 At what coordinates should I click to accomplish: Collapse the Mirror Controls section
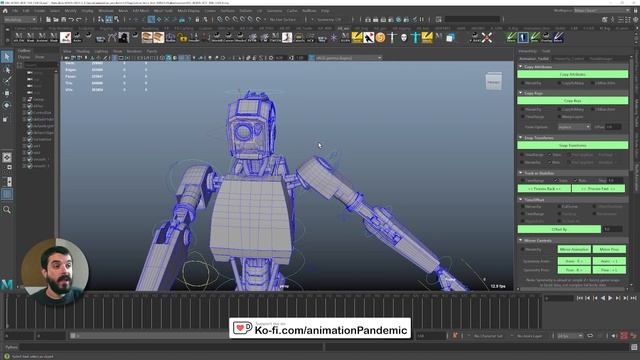coord(520,240)
